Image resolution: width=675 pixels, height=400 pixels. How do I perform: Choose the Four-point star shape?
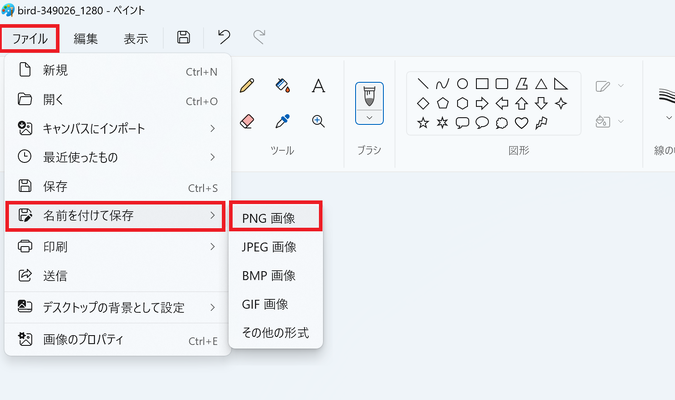pos(560,103)
